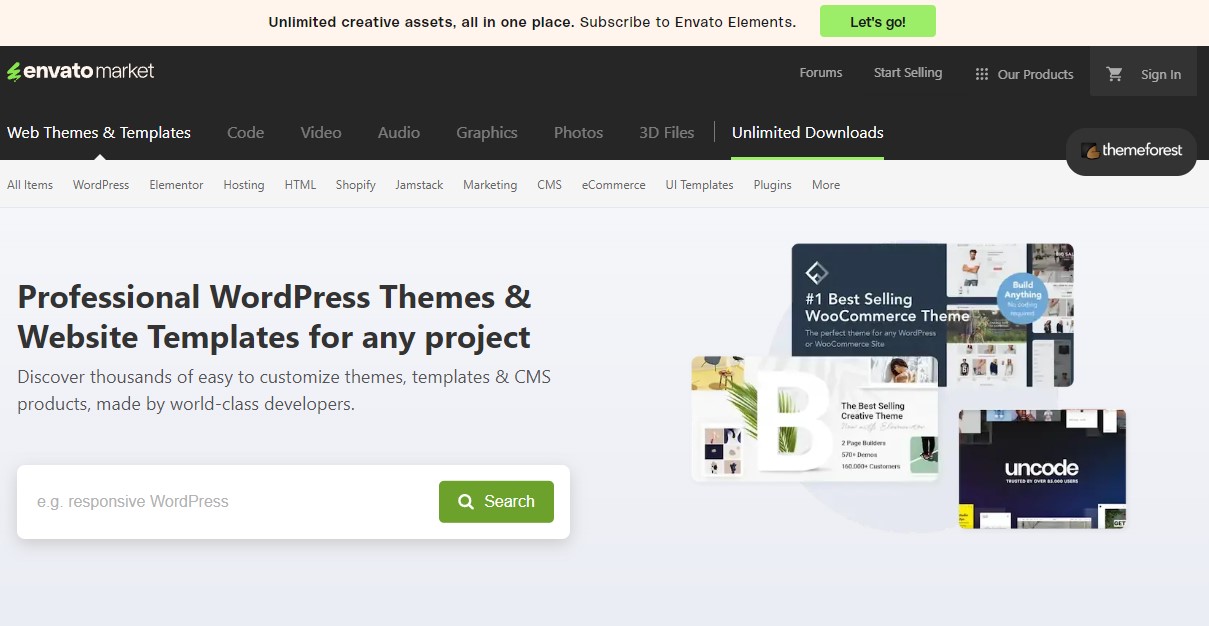Screen dimensions: 1209x626
Task: Open the Best Selling WooCommerce Theme image
Action: click(x=932, y=315)
